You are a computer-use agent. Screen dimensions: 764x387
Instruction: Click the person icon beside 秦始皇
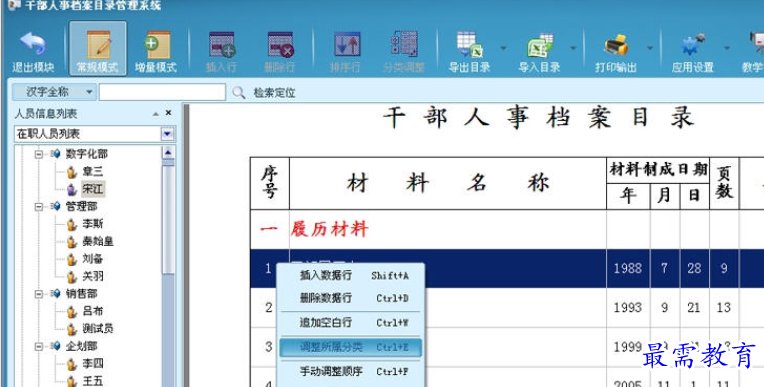(x=72, y=242)
